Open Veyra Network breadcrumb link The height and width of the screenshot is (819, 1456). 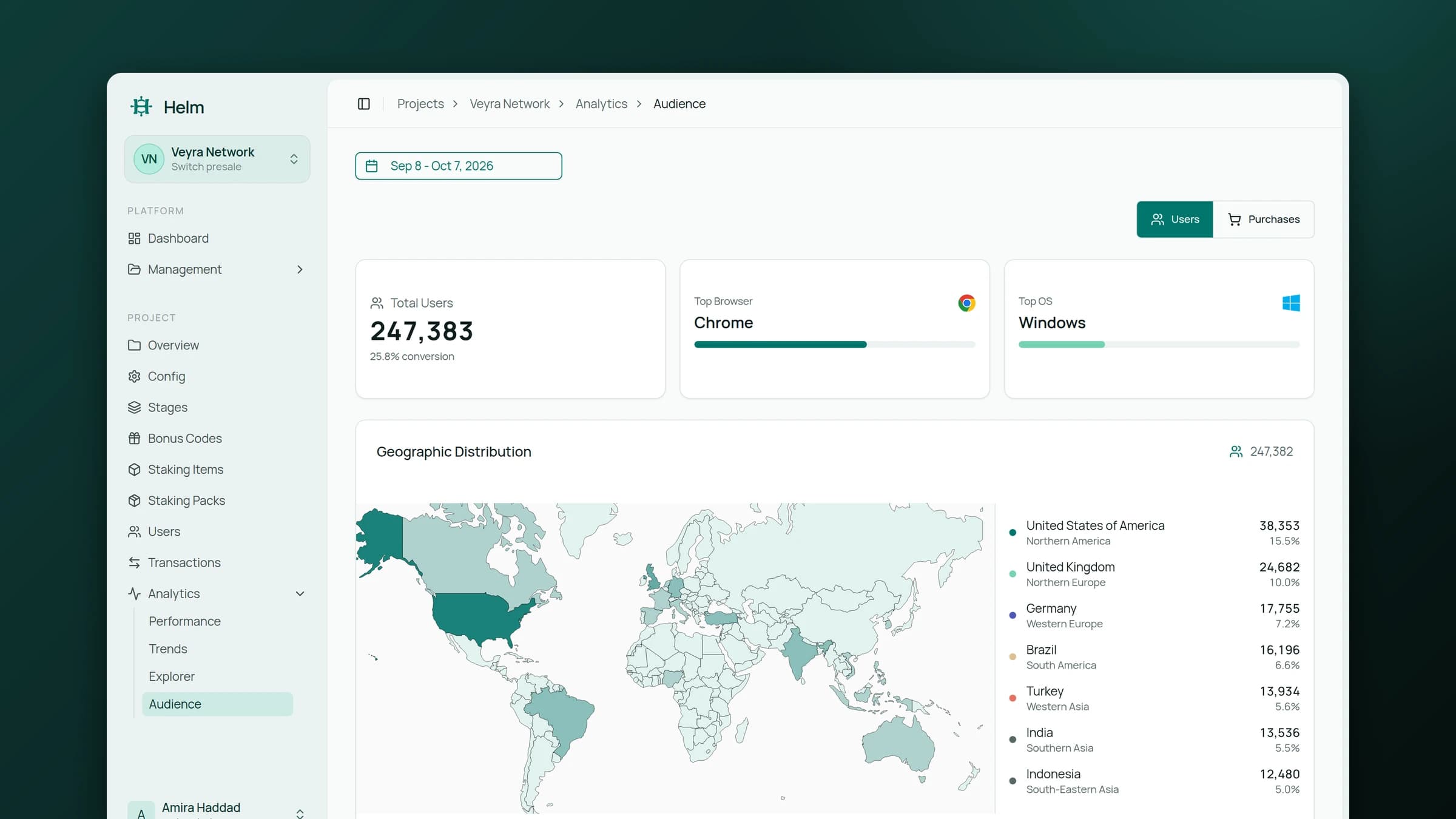coord(510,104)
